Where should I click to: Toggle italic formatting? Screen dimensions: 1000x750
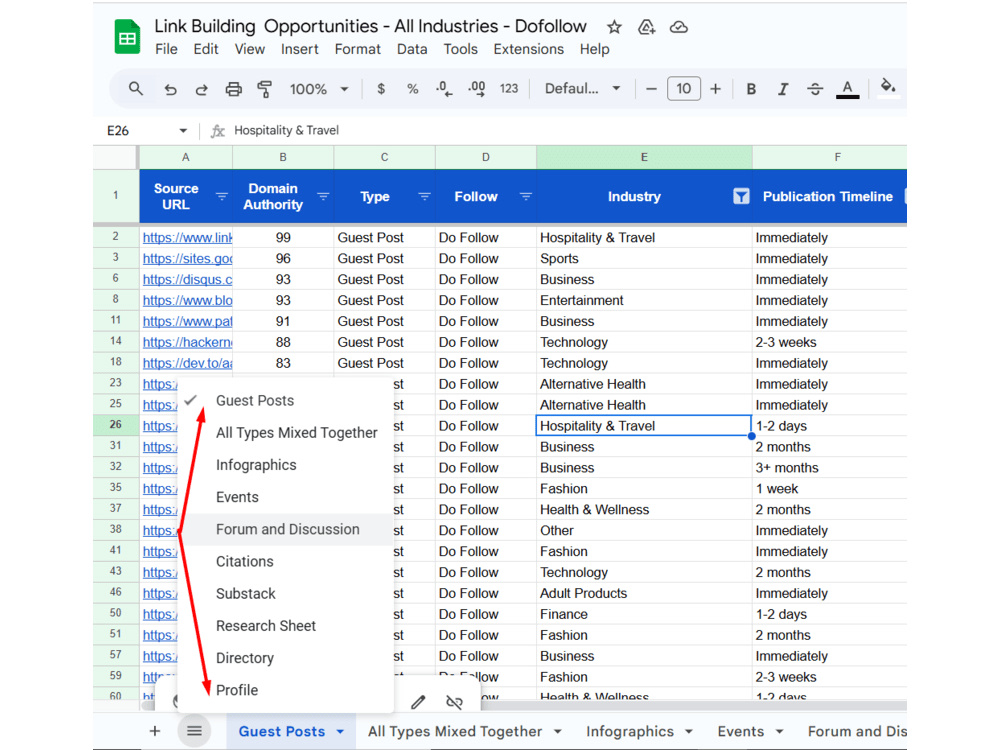coord(783,89)
